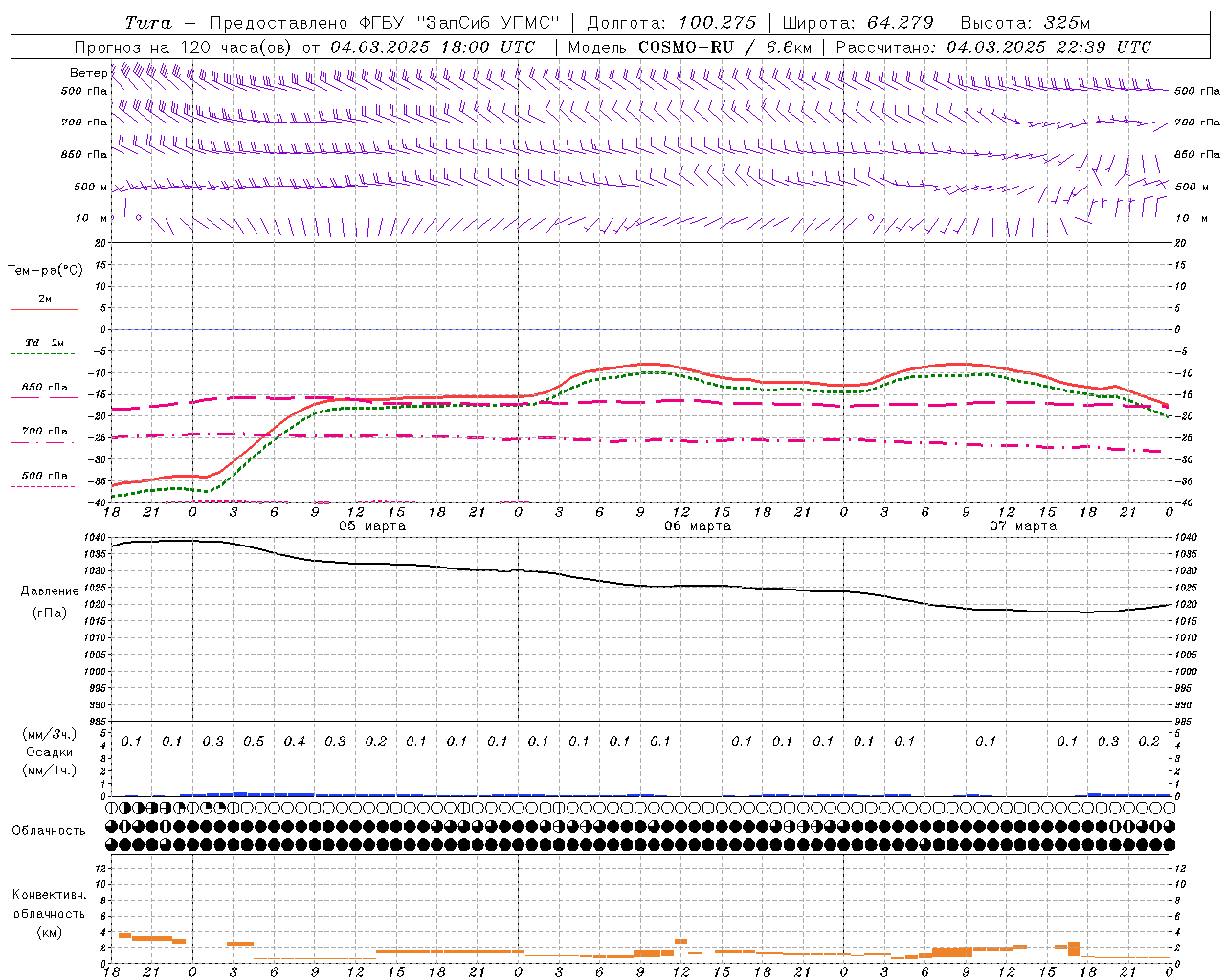Click the station name "Tura" in the header
Screen dimensions: 1225x980
point(148,23)
